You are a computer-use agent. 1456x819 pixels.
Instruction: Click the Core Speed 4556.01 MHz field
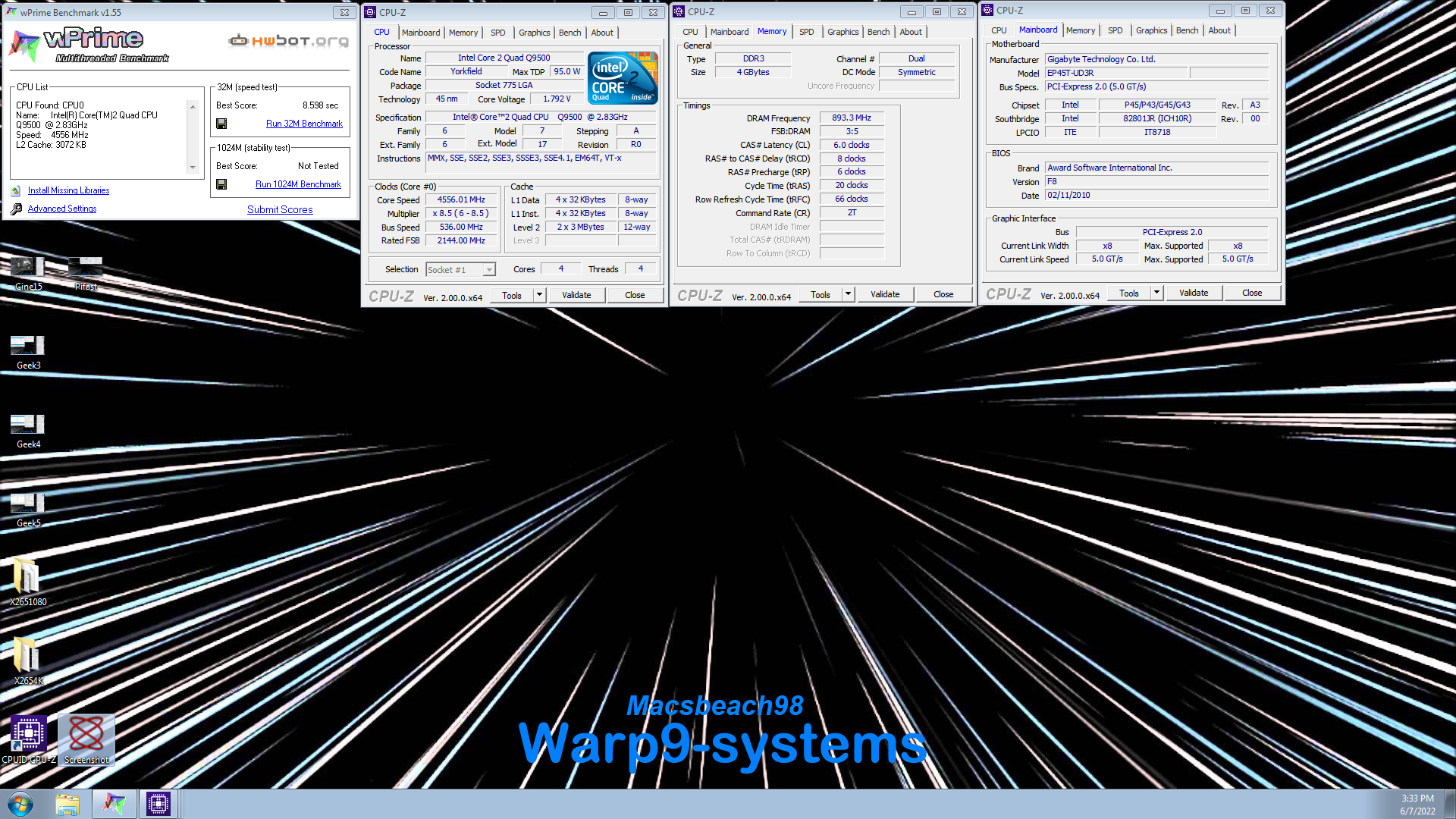(461, 200)
